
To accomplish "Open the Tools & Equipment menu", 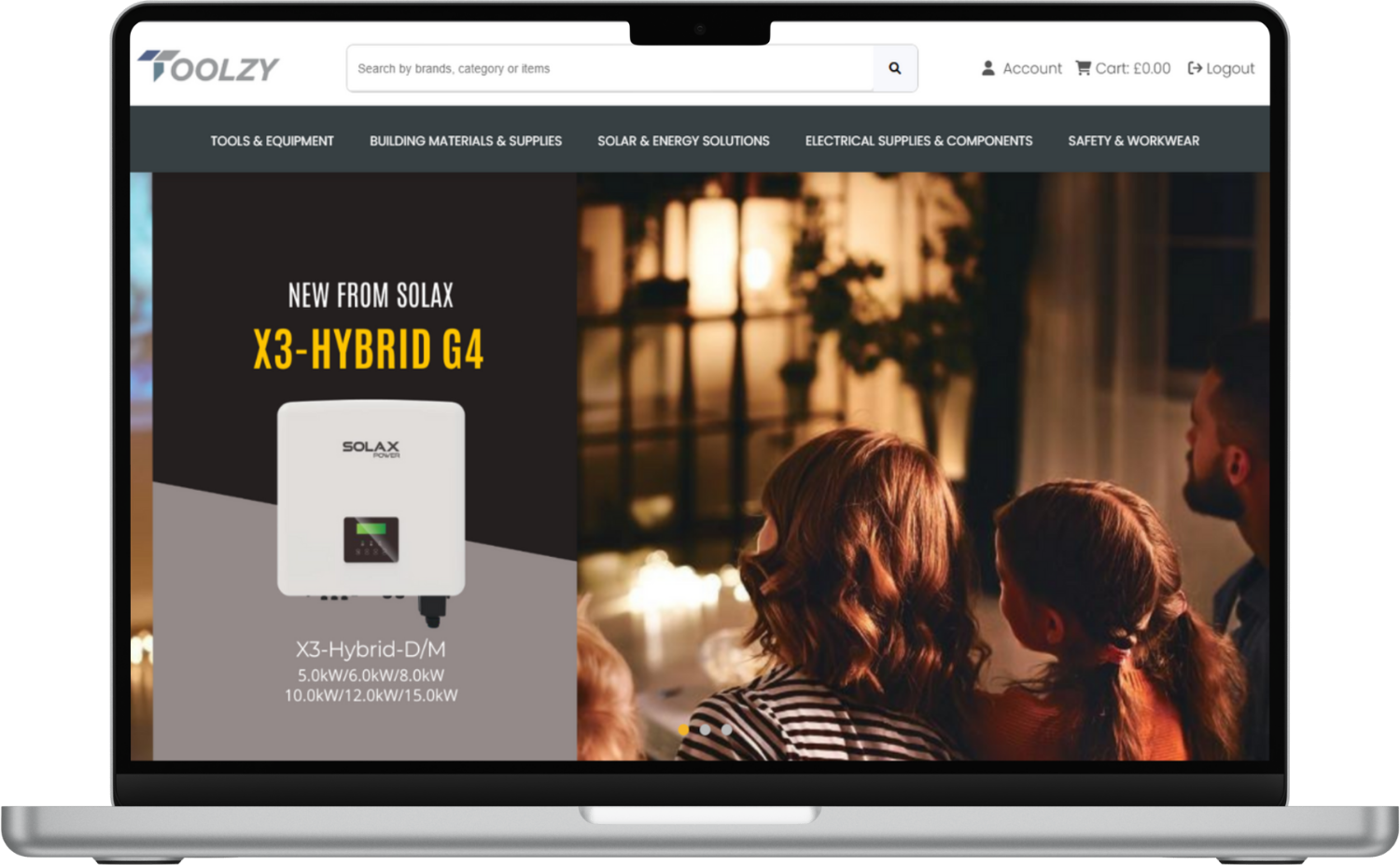I will coord(272,141).
